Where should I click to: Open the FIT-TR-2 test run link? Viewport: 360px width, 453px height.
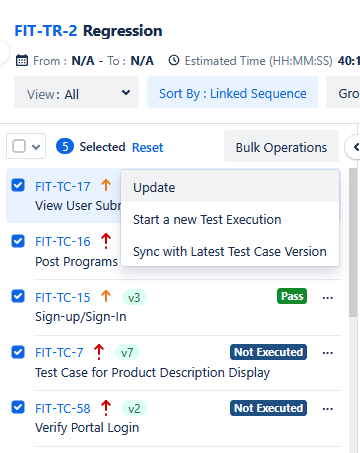coord(46,31)
